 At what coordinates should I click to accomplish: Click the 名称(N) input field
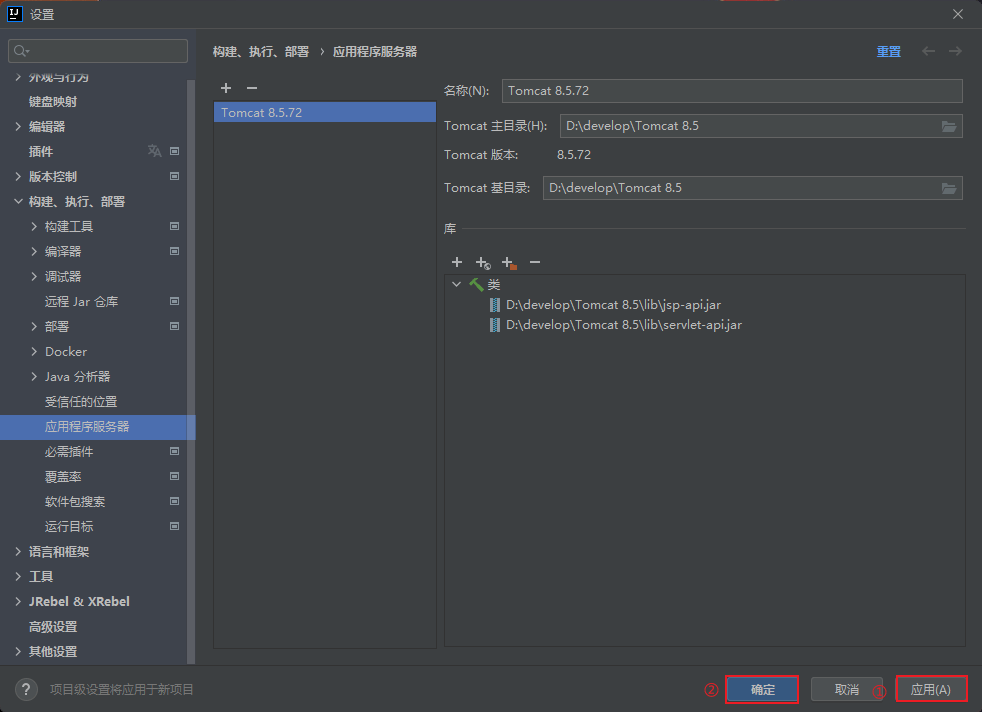731,91
